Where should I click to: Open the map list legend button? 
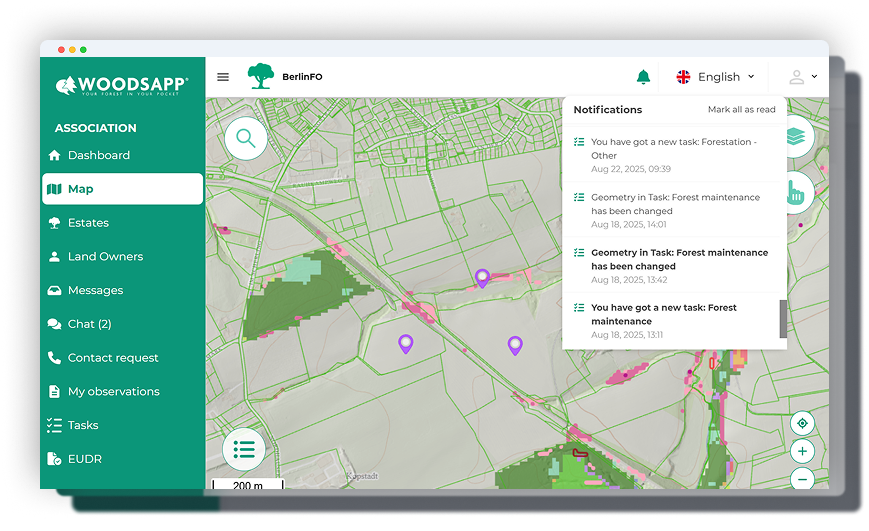click(x=244, y=449)
